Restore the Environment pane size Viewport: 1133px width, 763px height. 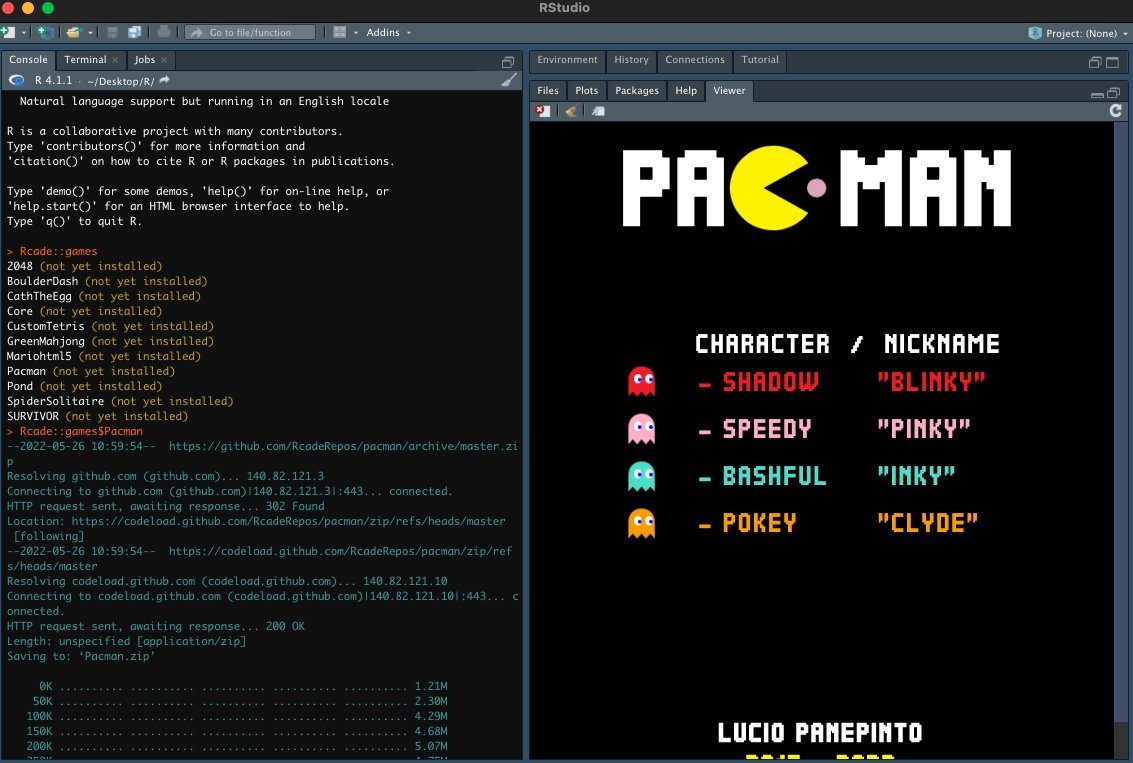coord(1095,62)
